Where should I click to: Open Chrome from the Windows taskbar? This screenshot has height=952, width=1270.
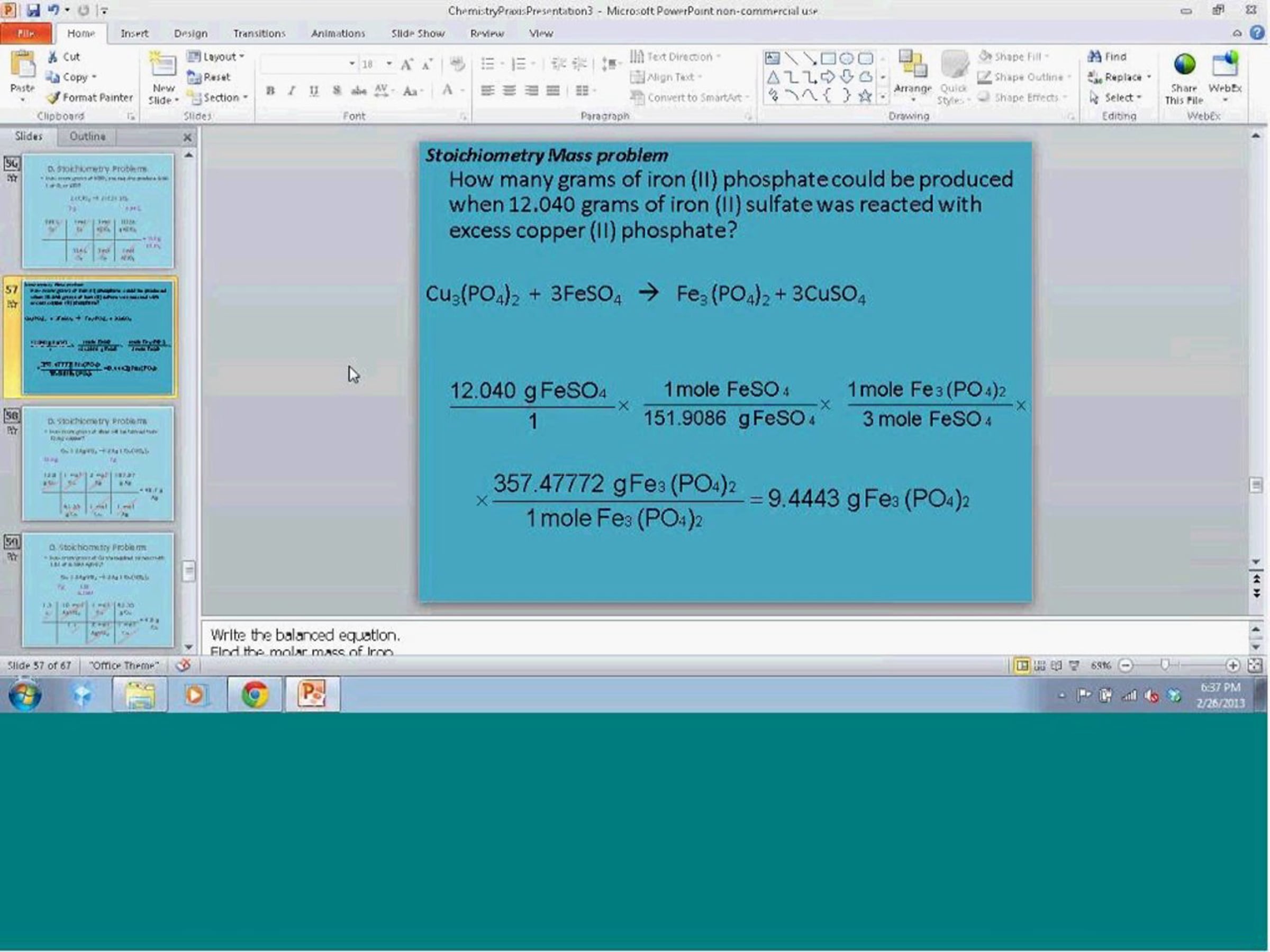[x=255, y=695]
